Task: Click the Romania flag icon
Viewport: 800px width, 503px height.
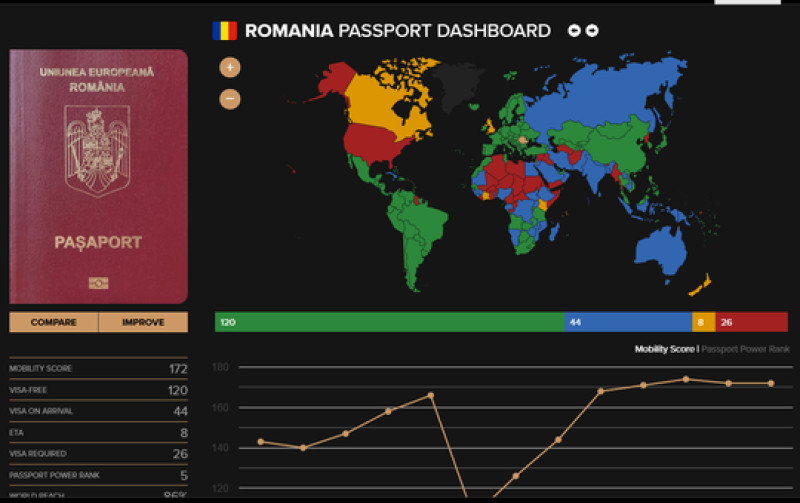Action: 224,31
